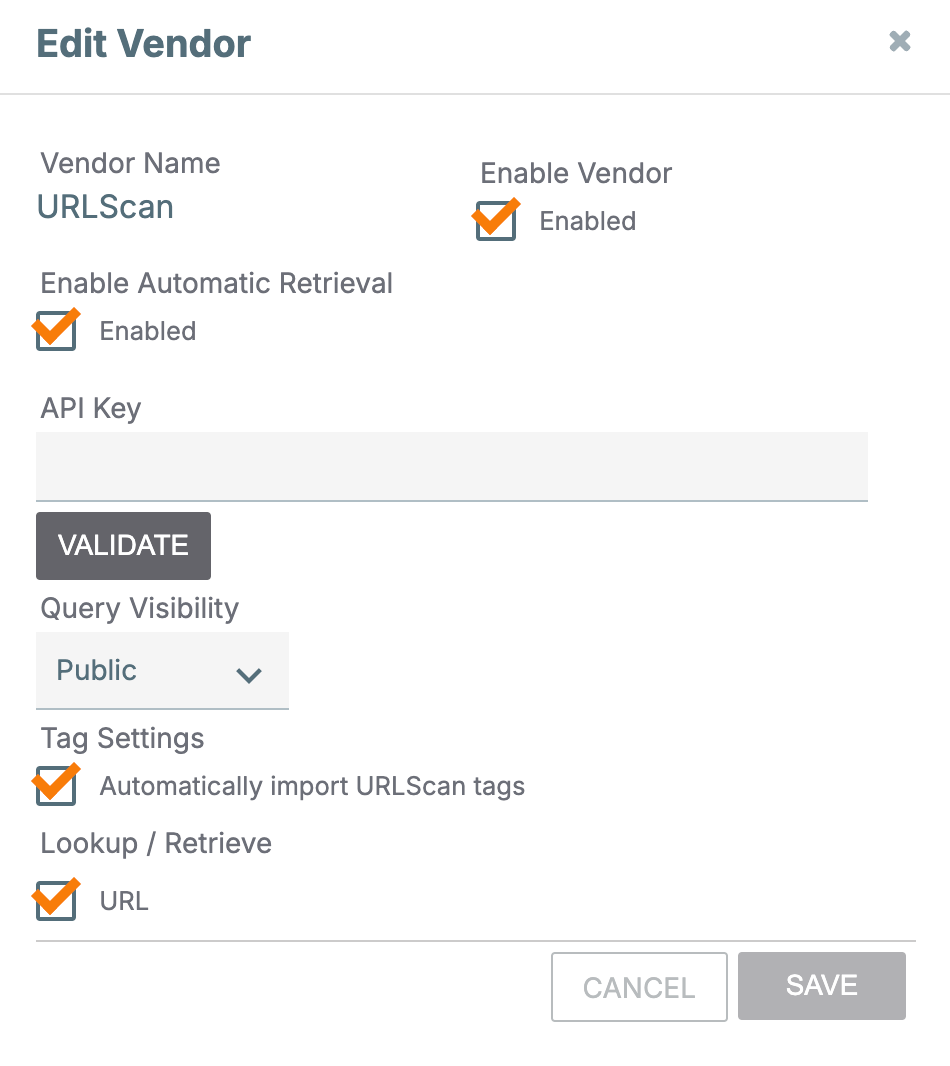Click the Tag Settings section heading
Viewport: 950px width, 1066px height.
pyautogui.click(x=121, y=738)
